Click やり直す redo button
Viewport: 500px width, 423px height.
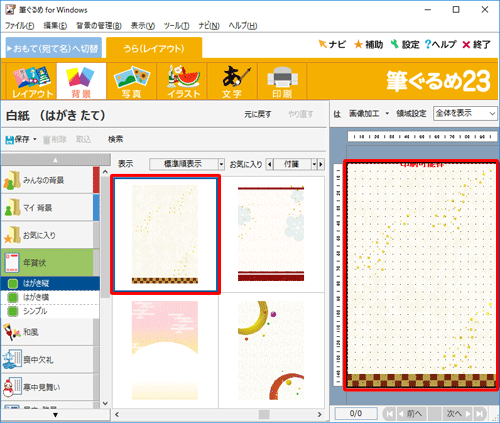click(x=301, y=114)
